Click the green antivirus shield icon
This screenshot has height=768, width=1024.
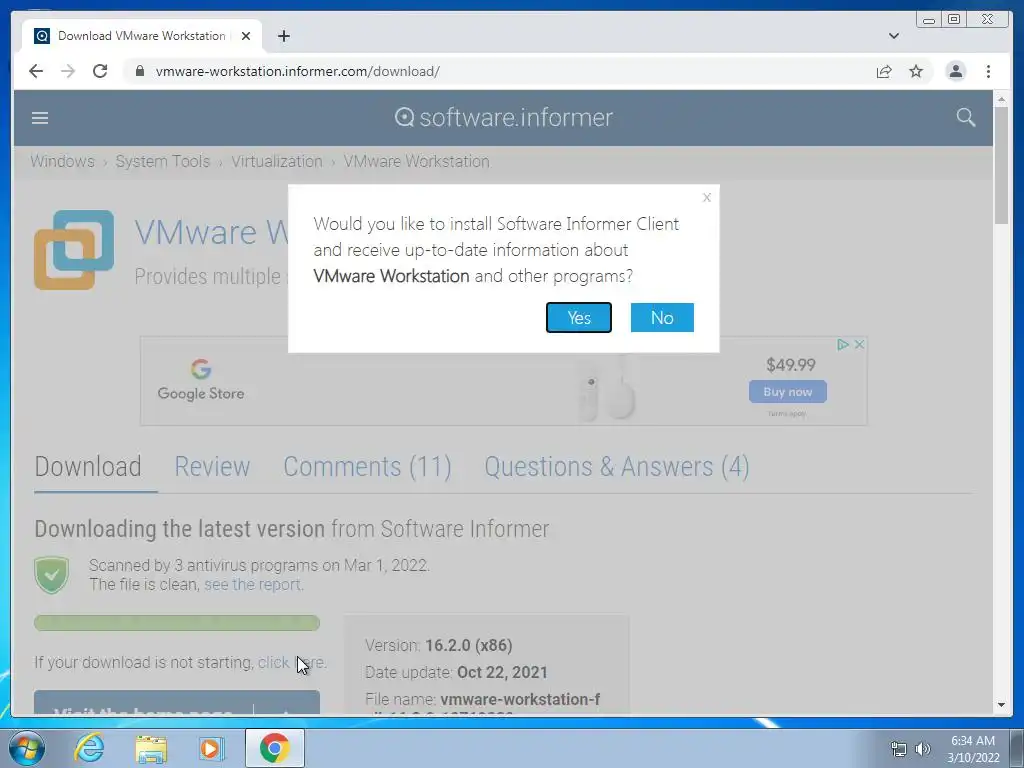click(x=52, y=575)
